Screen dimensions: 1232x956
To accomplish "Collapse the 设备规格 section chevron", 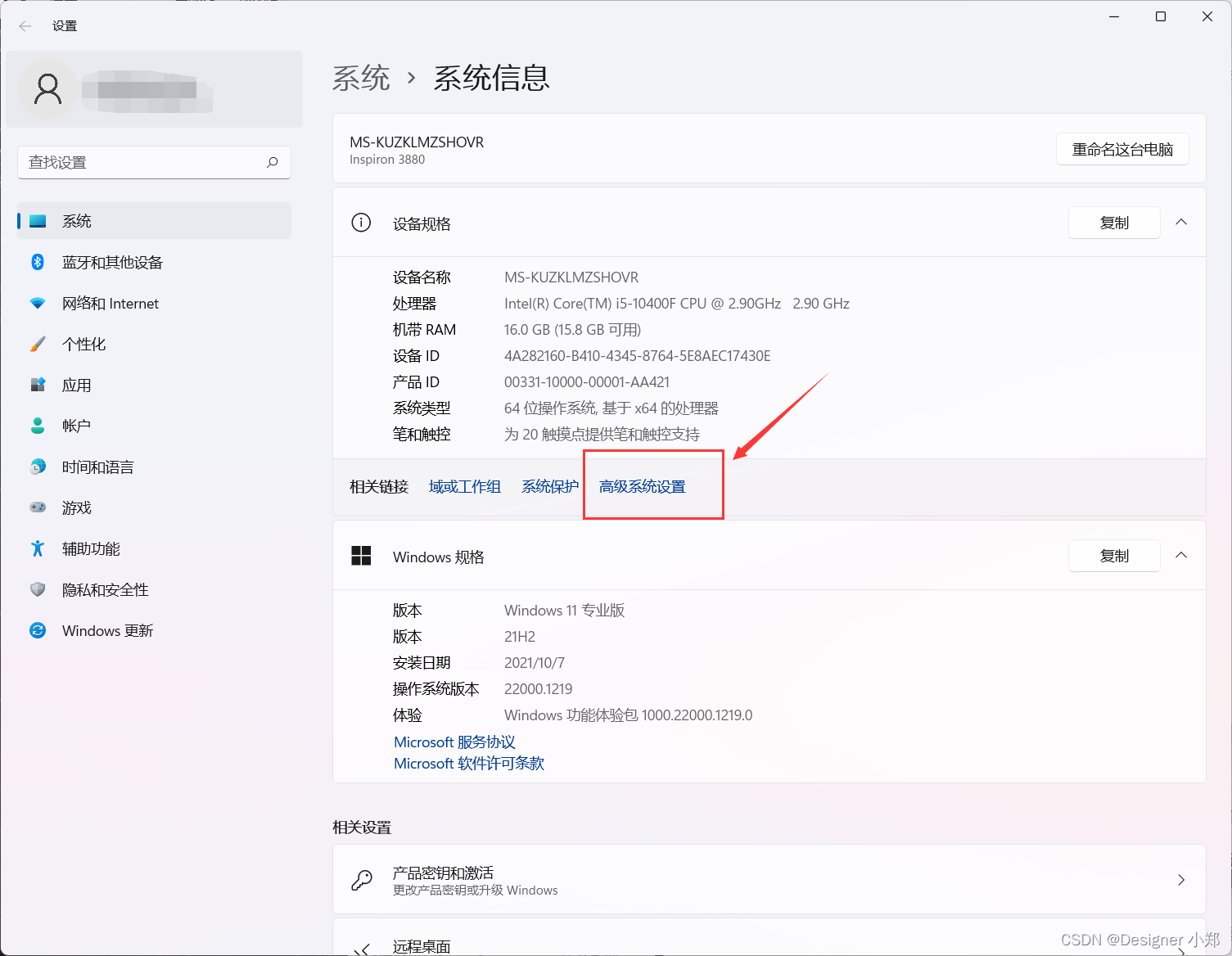I will click(1181, 222).
